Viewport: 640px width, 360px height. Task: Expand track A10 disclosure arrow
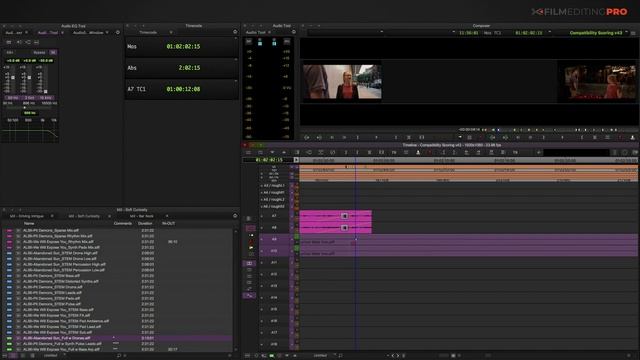coord(262,251)
